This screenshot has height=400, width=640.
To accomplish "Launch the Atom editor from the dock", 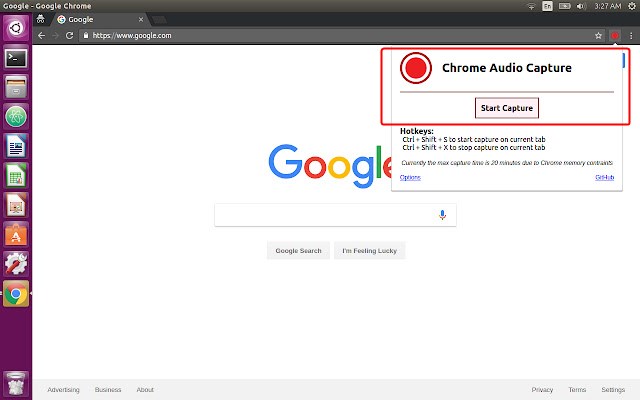I will 16,116.
